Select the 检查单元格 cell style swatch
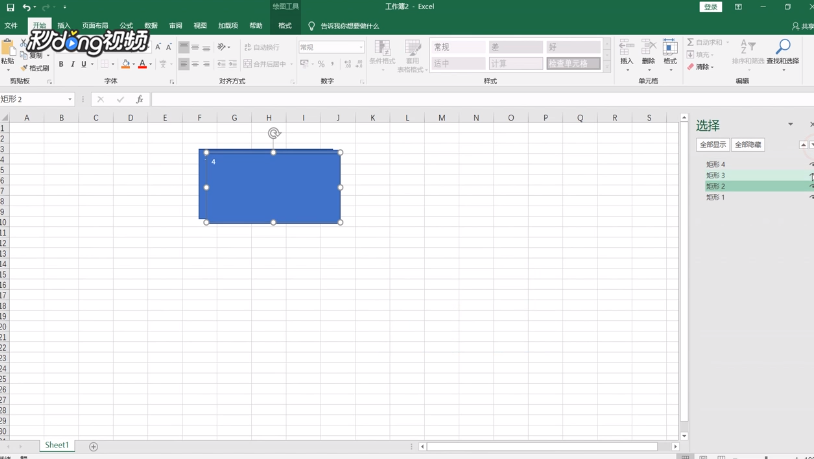The height and width of the screenshot is (459, 814). pyautogui.click(x=573, y=63)
